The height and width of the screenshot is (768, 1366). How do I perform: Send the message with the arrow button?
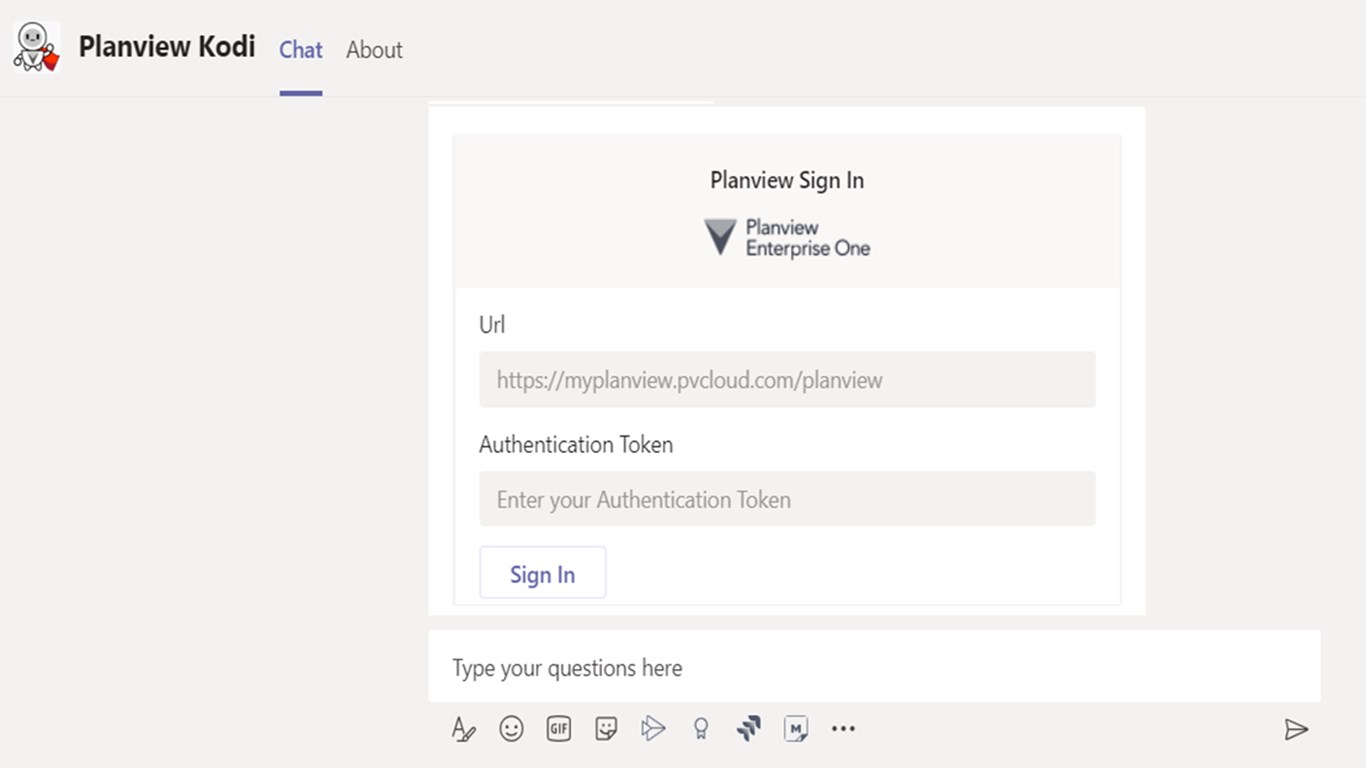(1296, 729)
